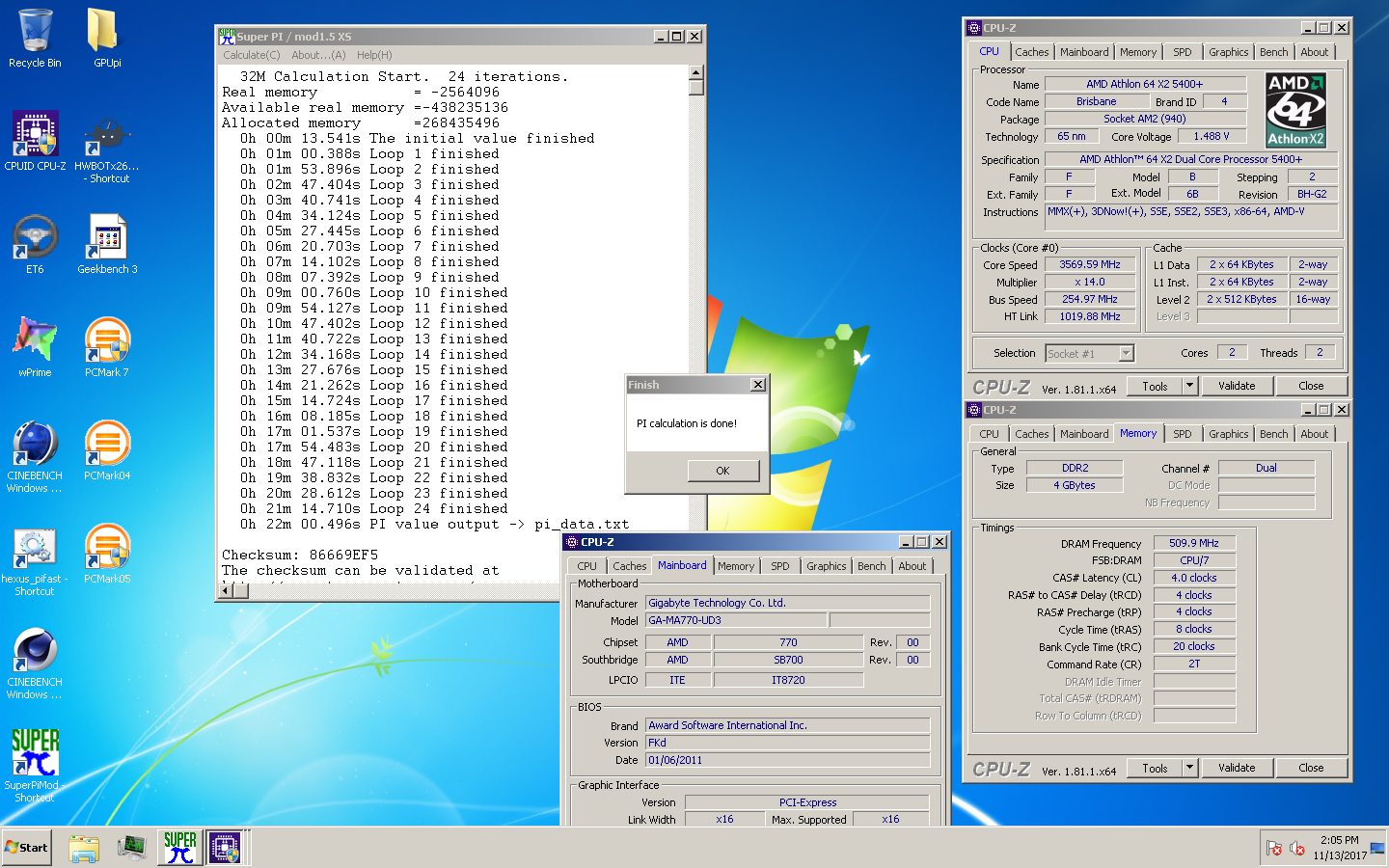The height and width of the screenshot is (868, 1389).
Task: Open Tools dropdown arrow in top CPU-Z
Action: [1189, 386]
